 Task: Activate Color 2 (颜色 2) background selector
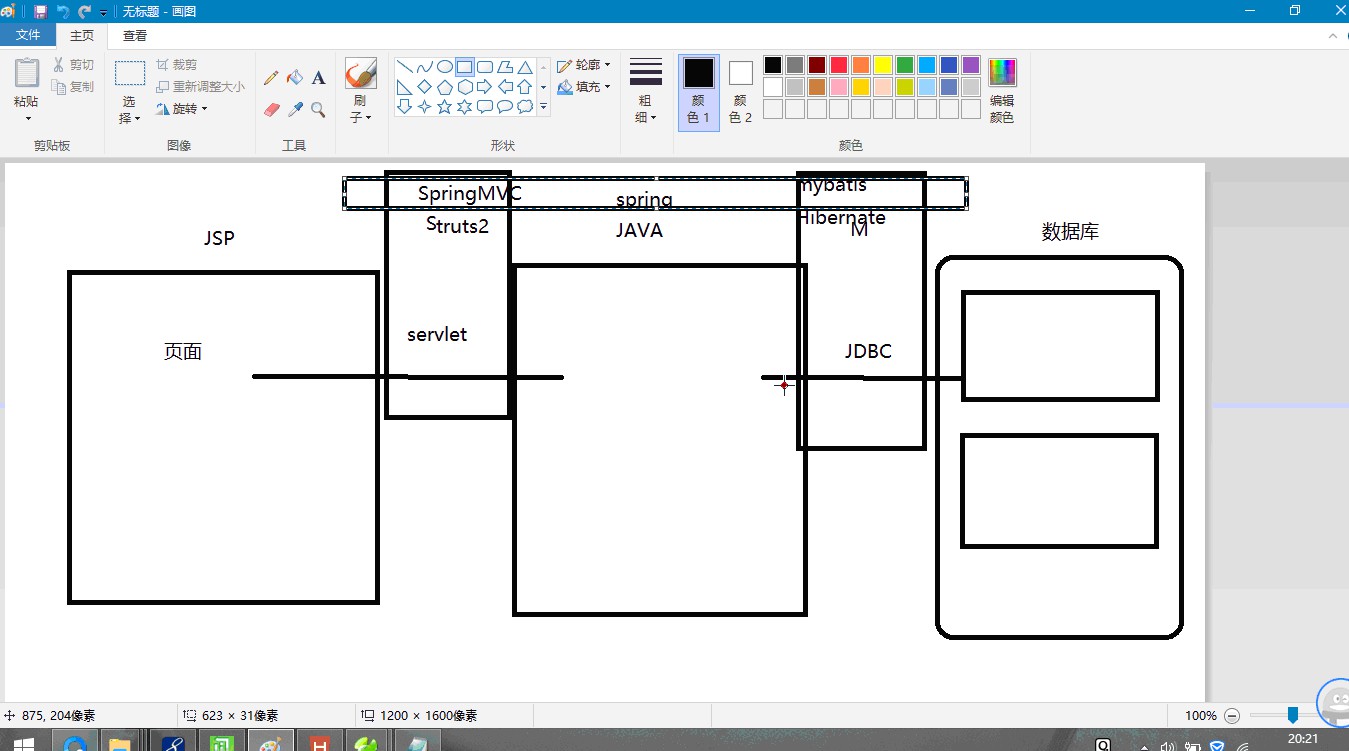pos(740,92)
